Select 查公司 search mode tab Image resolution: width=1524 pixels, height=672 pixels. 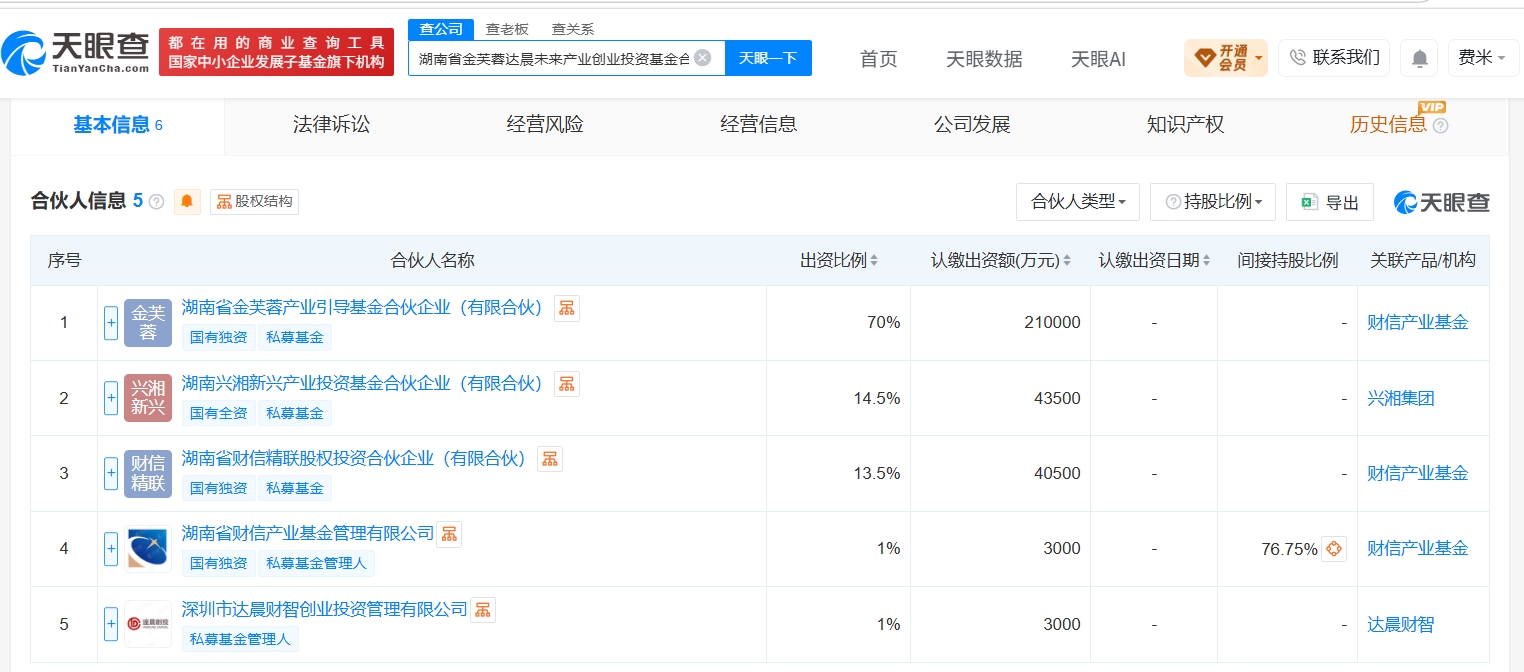[441, 29]
